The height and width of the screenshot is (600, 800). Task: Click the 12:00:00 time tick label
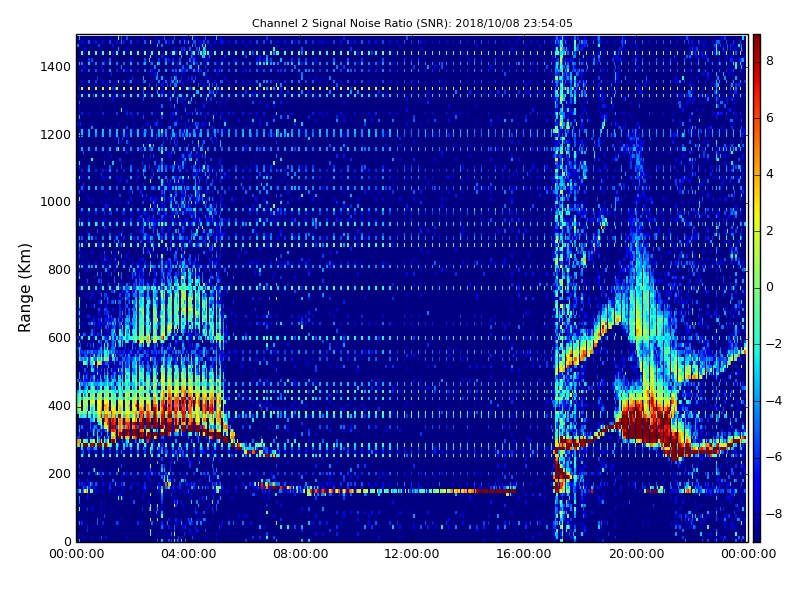pyautogui.click(x=412, y=554)
